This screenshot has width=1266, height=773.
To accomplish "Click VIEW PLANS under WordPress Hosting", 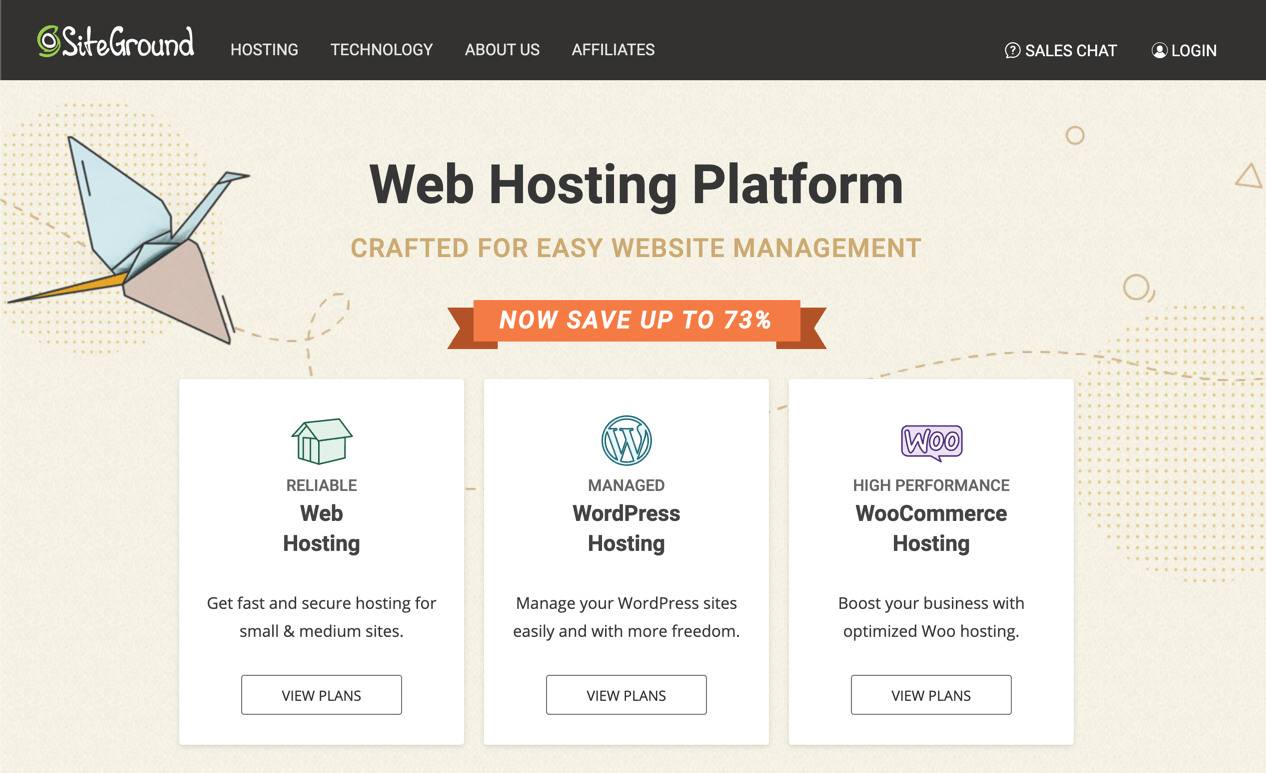I will pyautogui.click(x=626, y=694).
